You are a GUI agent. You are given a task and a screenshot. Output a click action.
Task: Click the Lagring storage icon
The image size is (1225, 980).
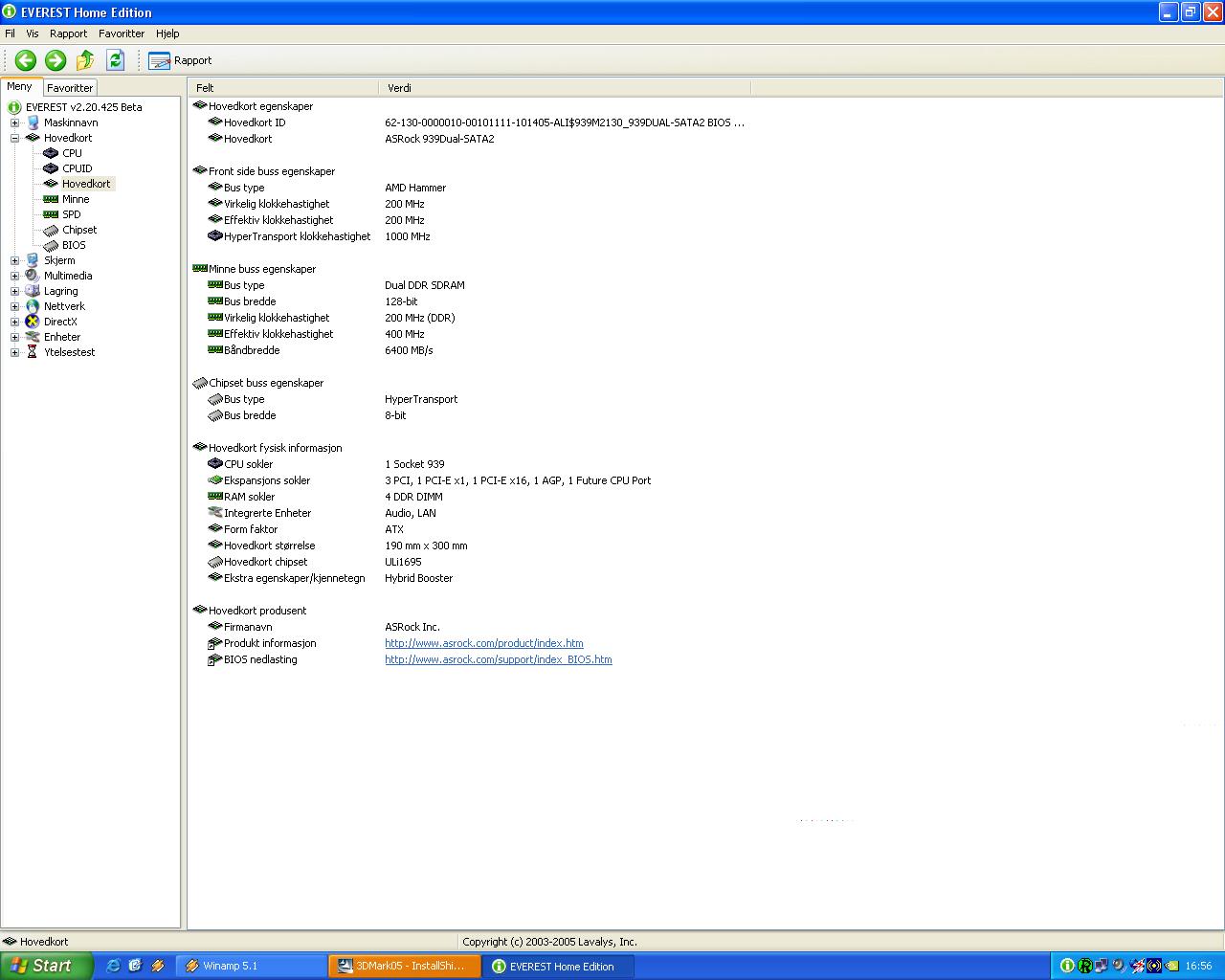click(33, 291)
